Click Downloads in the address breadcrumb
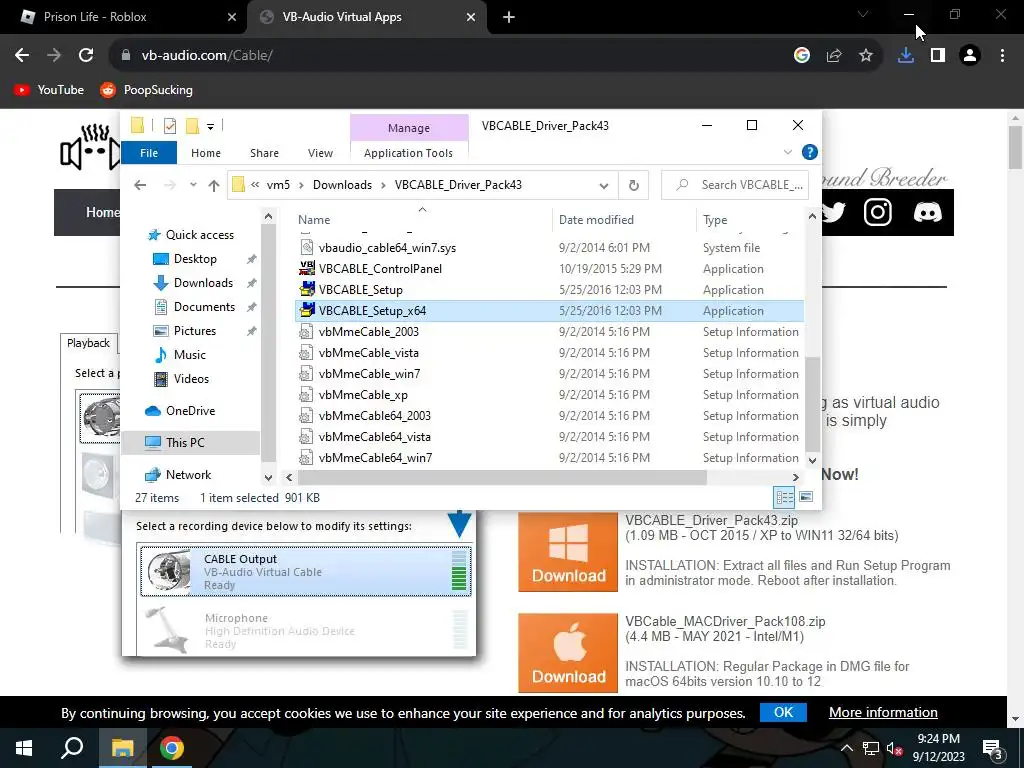The image size is (1024, 768). pyautogui.click(x=342, y=185)
